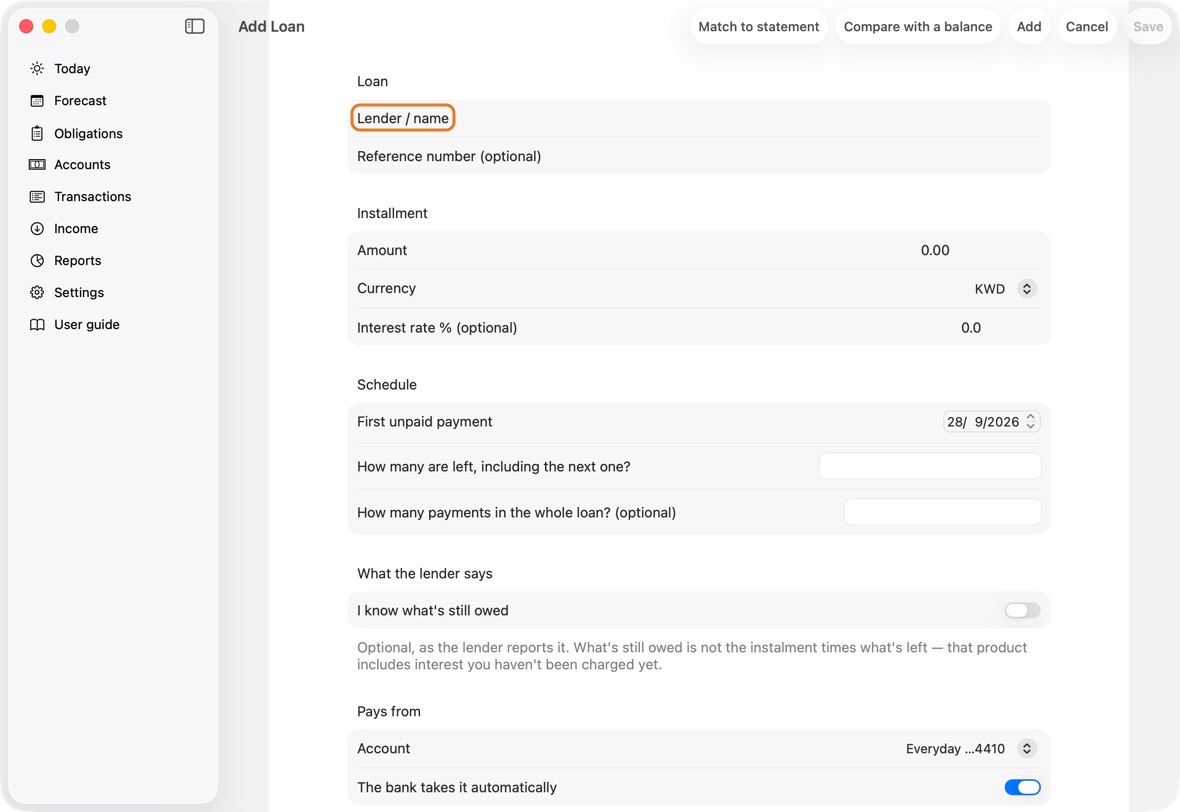This screenshot has width=1180, height=812.
Task: Click the Match to statement button
Action: 759,26
